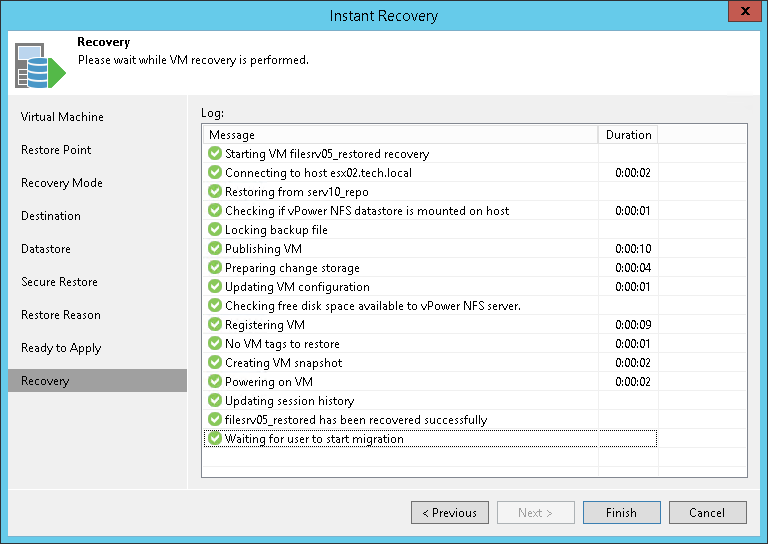Screen dimensions: 768x544
Task: Click the Message column header
Action: coord(400,135)
